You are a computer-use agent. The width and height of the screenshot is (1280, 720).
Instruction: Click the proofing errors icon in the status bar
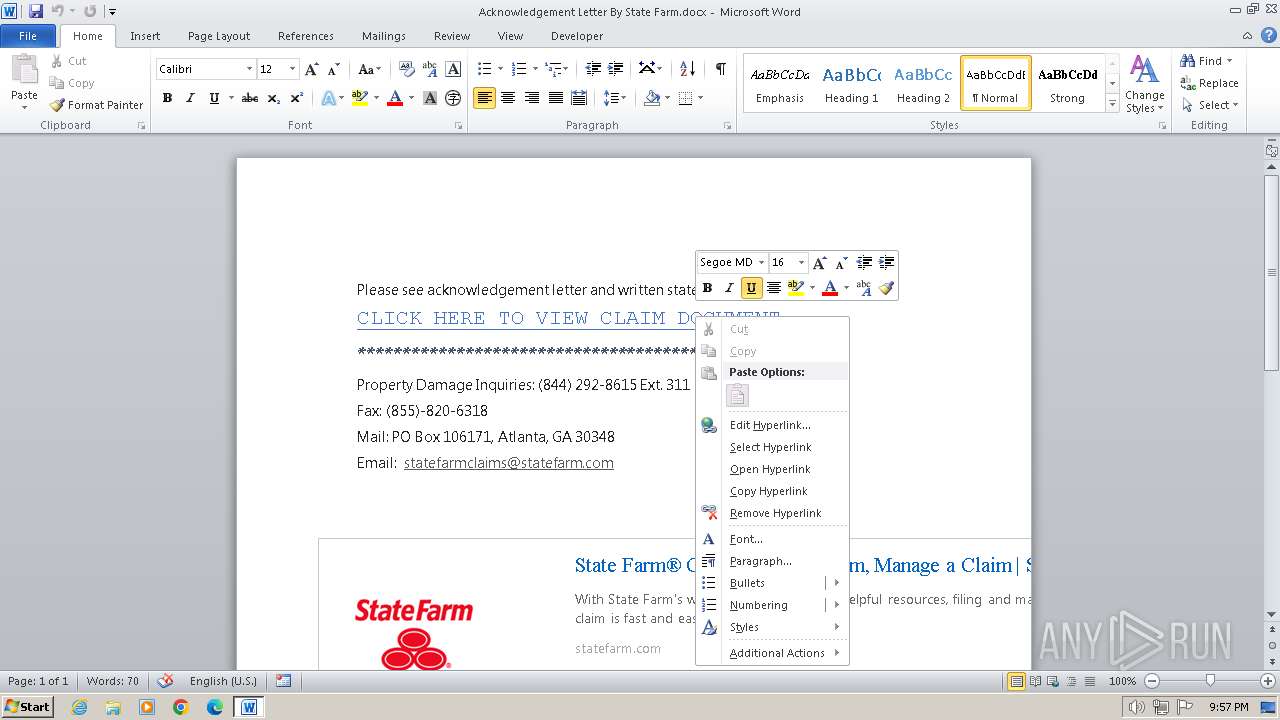coord(165,681)
